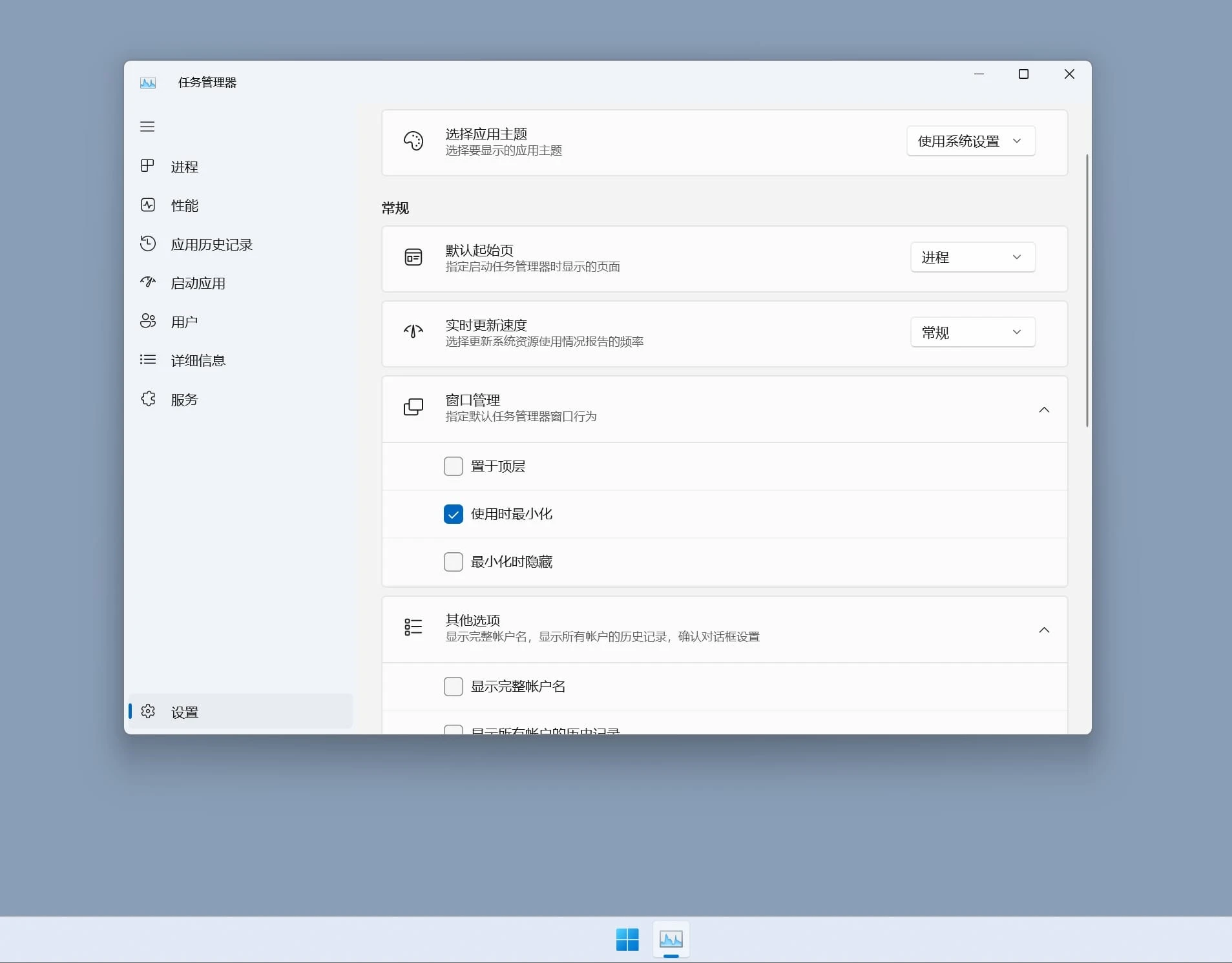Open the Services (服务) page

click(x=184, y=399)
